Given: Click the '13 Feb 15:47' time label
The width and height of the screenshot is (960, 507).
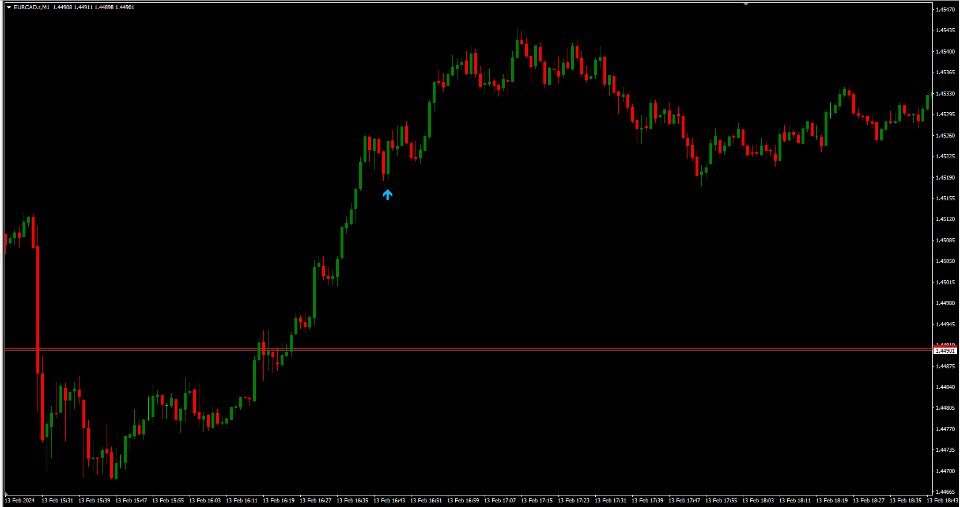Looking at the screenshot, I should (x=132, y=500).
